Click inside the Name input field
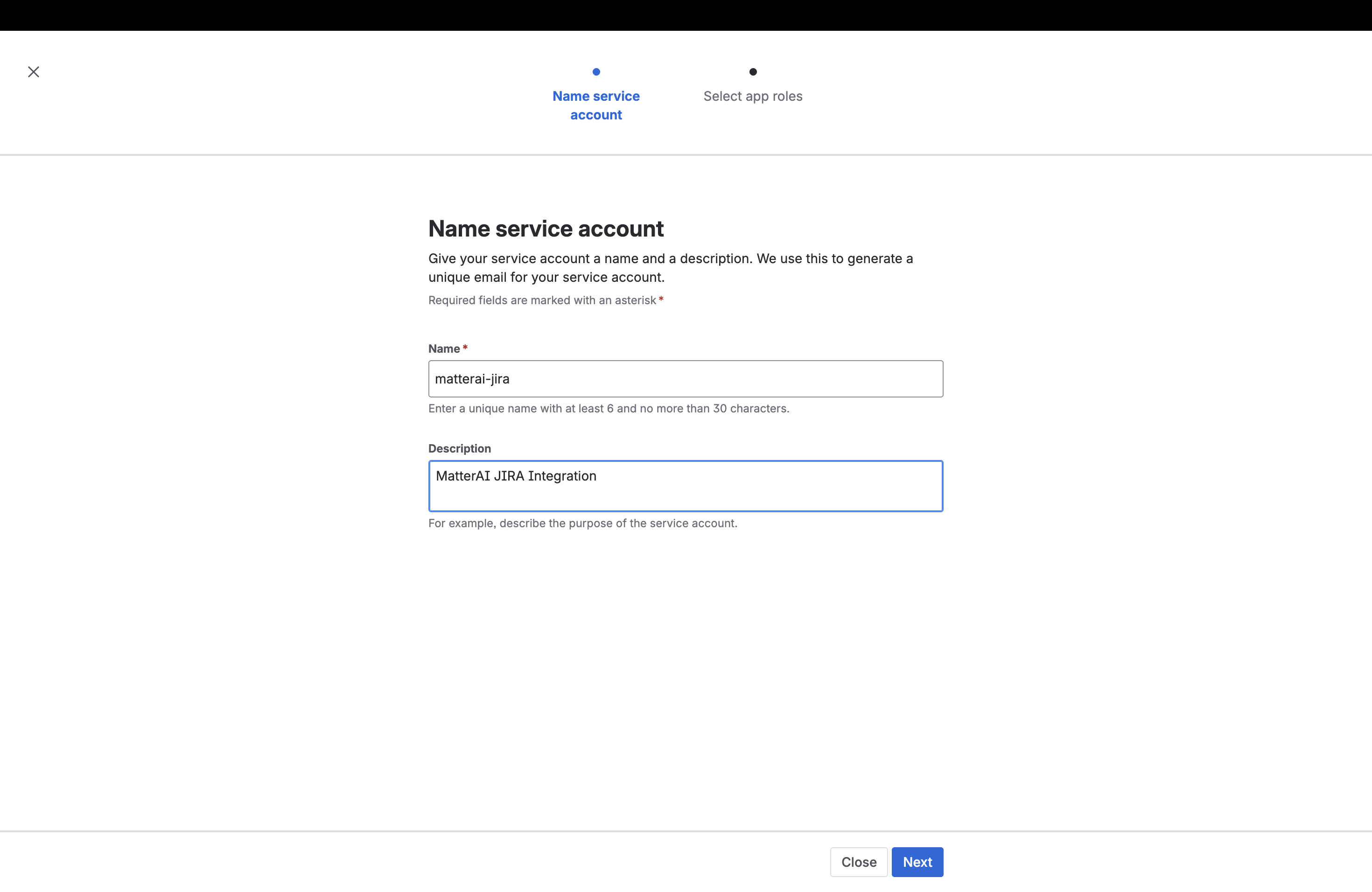 coord(686,378)
